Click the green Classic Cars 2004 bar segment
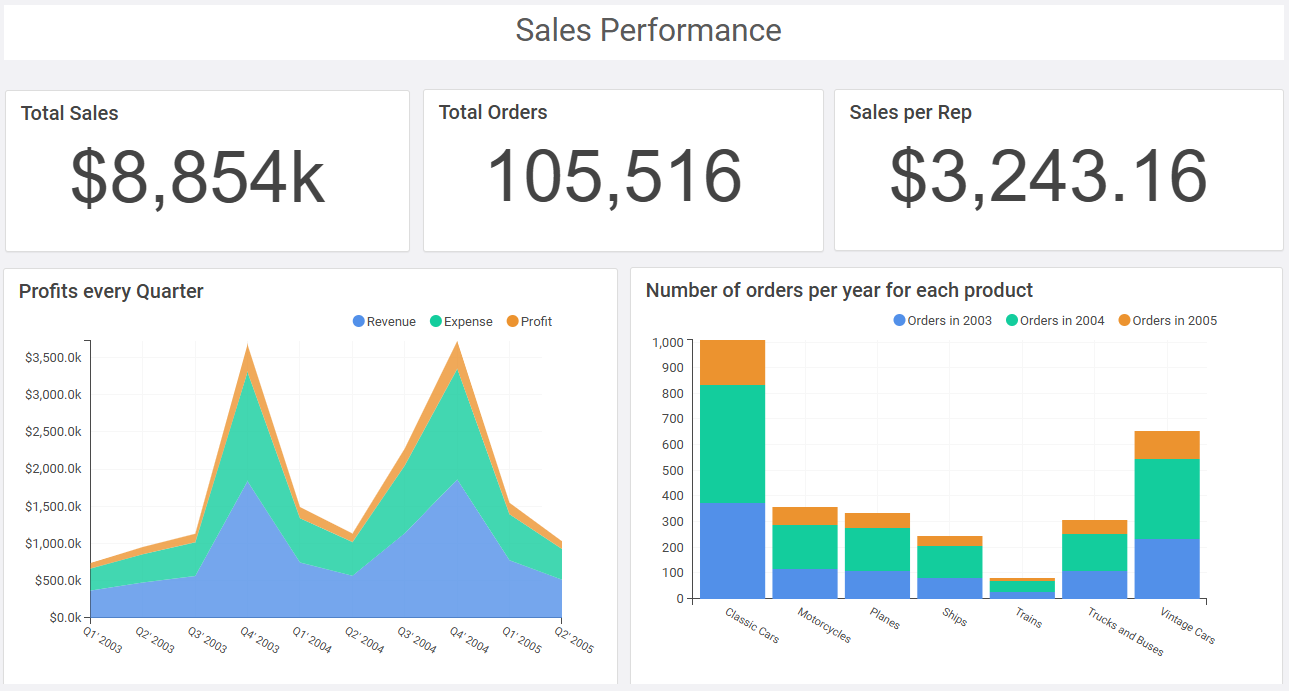 pos(732,444)
